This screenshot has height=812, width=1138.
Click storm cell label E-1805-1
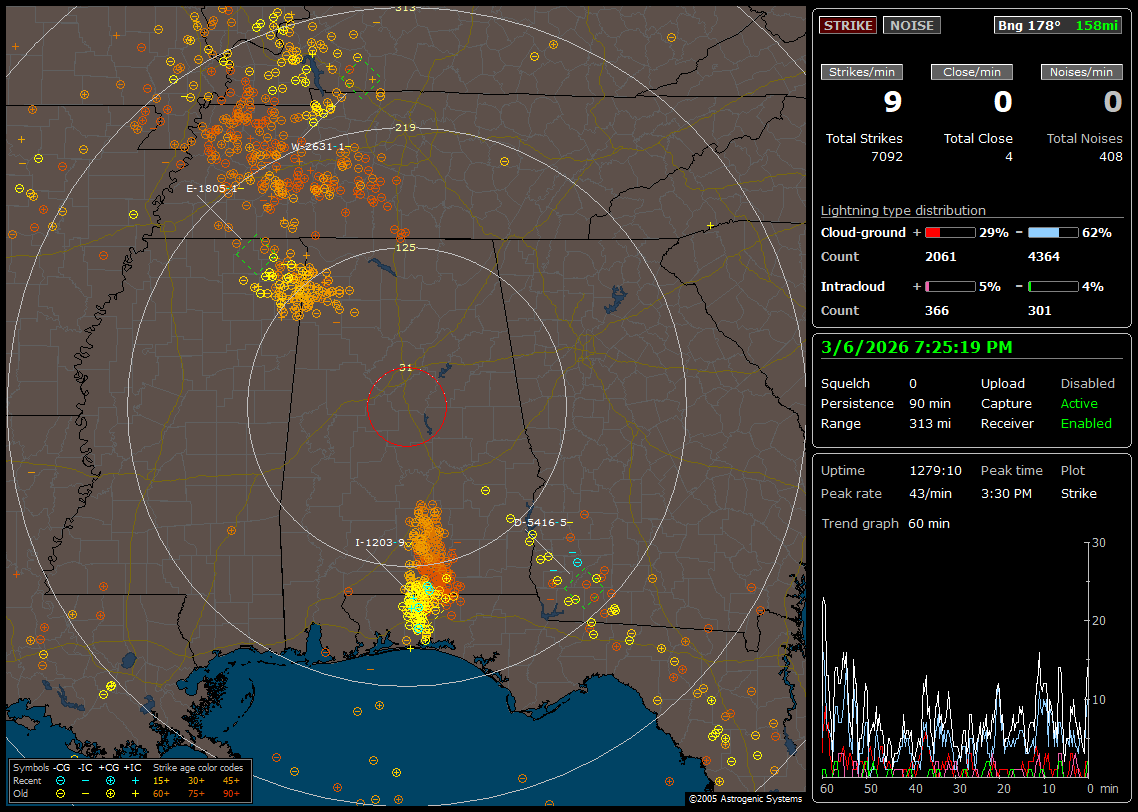coord(212,188)
